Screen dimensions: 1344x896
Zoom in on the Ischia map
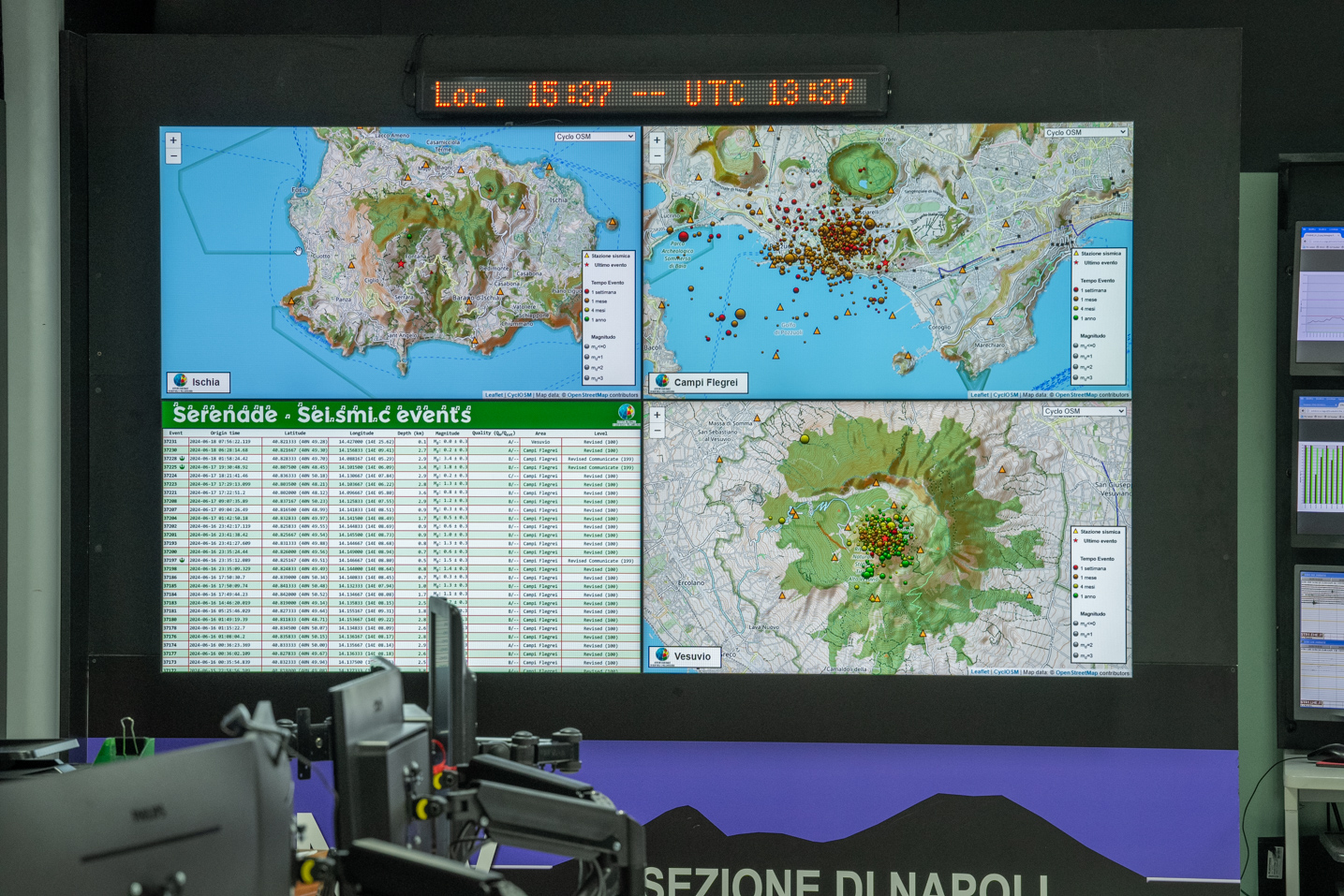click(x=173, y=140)
